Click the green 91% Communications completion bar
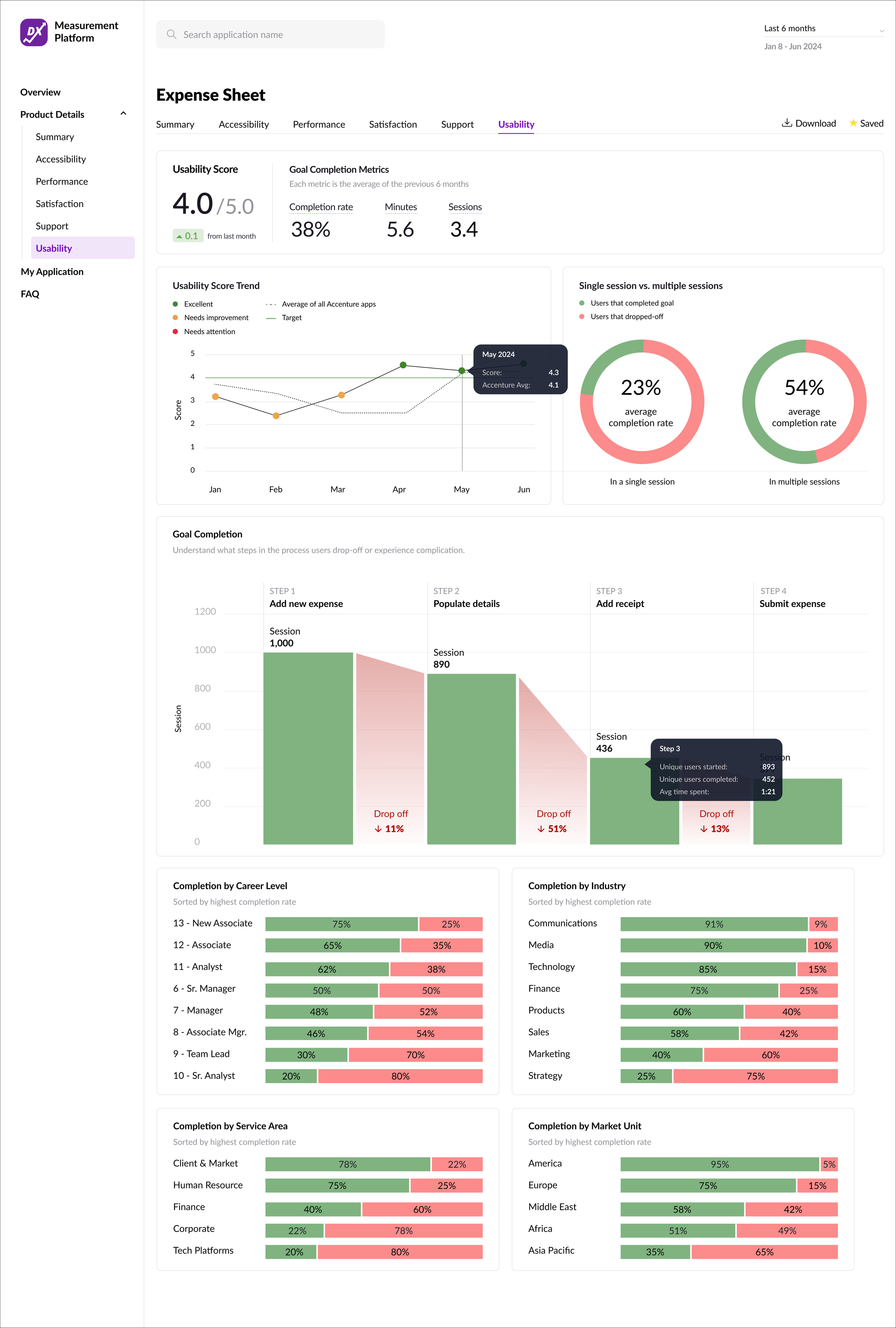This screenshot has height=1328, width=896. pyautogui.click(x=713, y=924)
